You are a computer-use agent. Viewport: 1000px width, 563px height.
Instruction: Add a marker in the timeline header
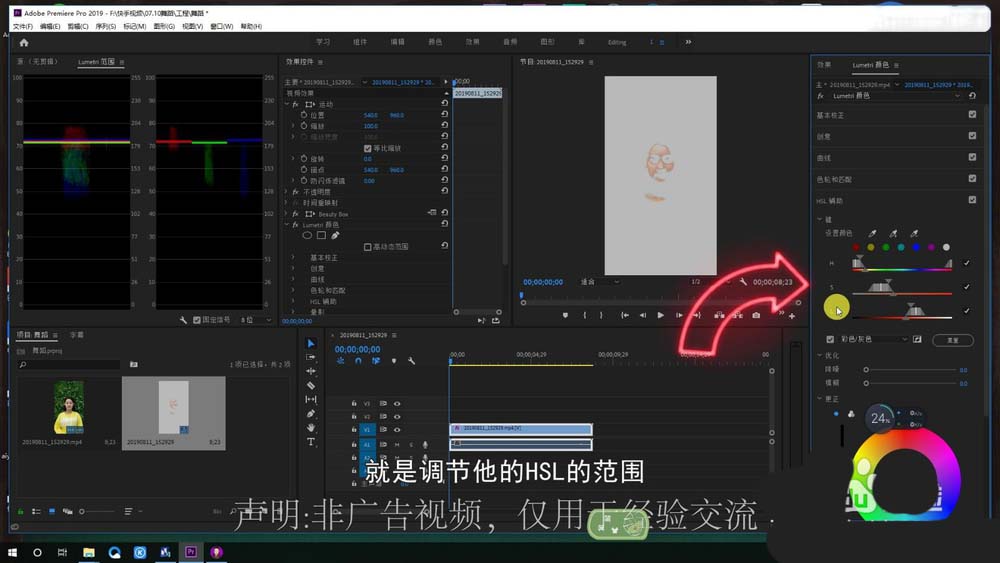coord(393,361)
